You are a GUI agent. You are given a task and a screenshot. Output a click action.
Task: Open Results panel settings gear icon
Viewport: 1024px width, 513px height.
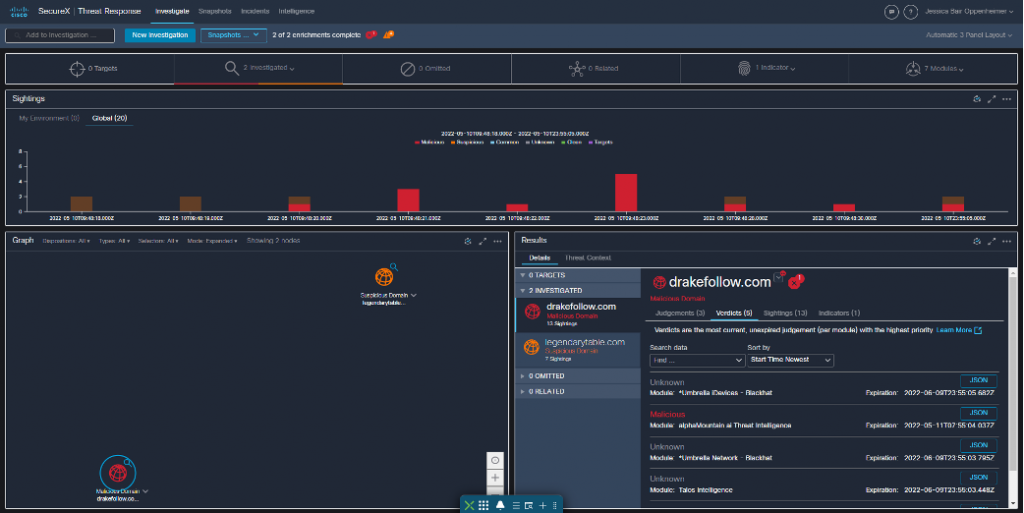click(975, 241)
